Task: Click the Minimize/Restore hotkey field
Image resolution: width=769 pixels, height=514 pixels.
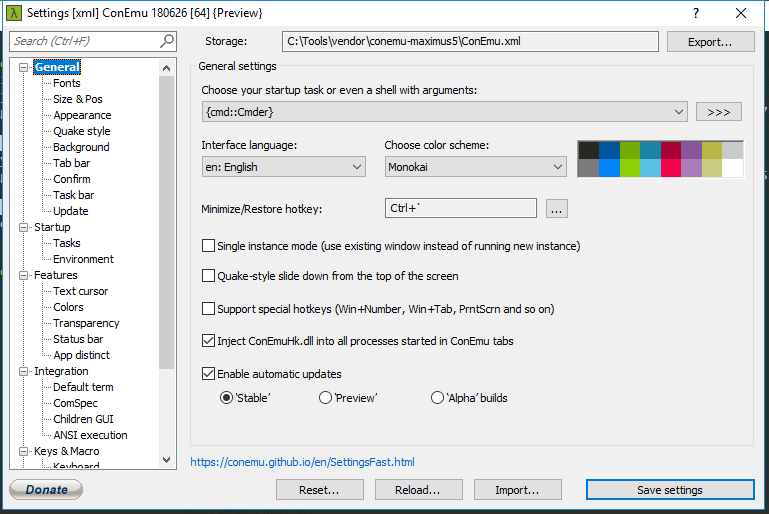Action: 461,208
